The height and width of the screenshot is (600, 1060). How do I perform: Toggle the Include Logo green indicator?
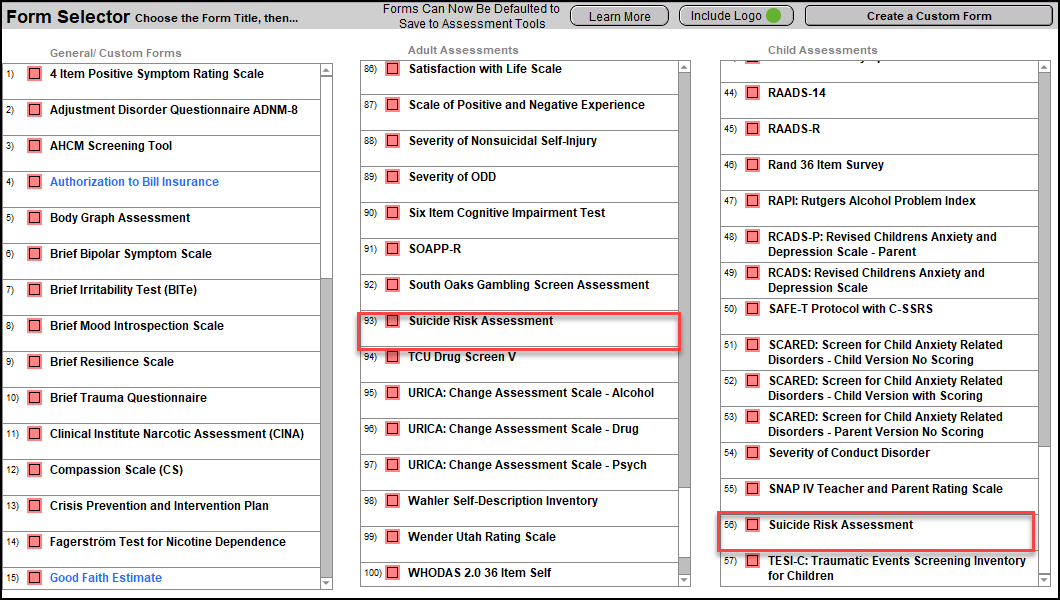[x=773, y=16]
